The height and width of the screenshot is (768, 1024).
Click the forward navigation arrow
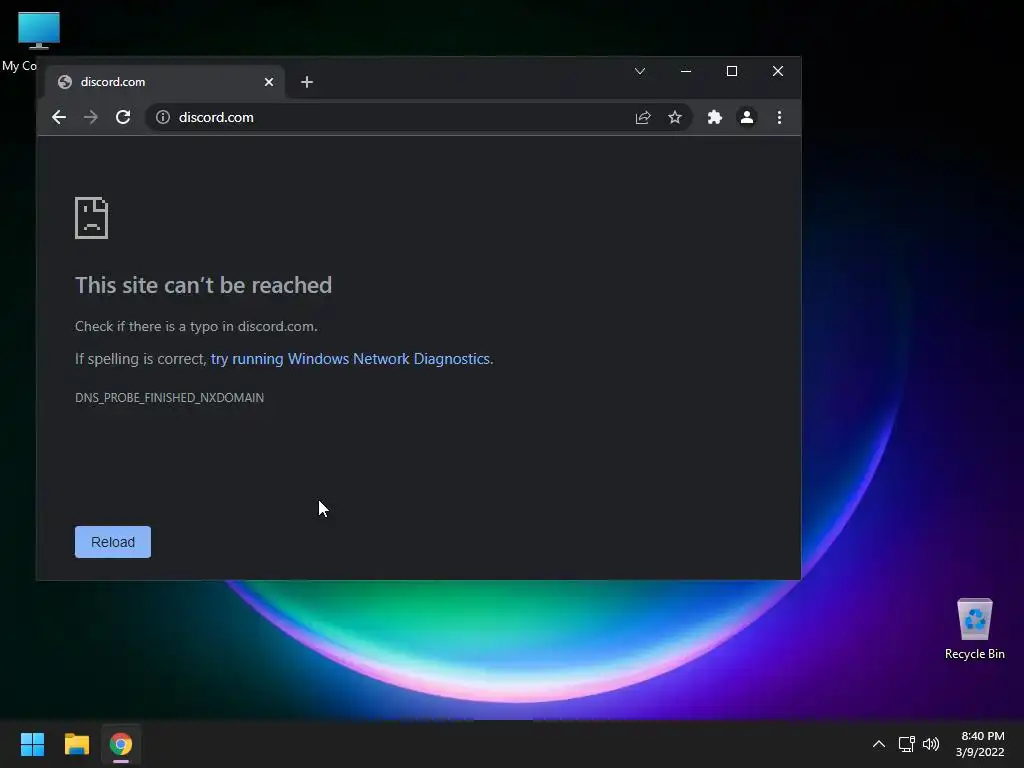pos(91,117)
